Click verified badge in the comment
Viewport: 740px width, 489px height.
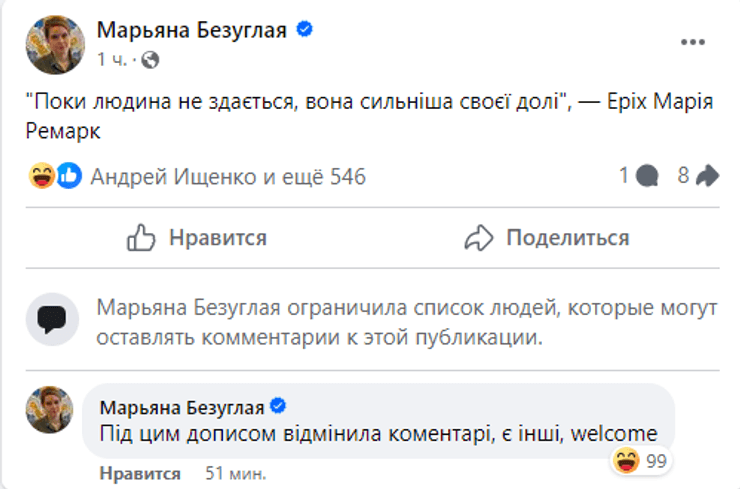tap(279, 407)
